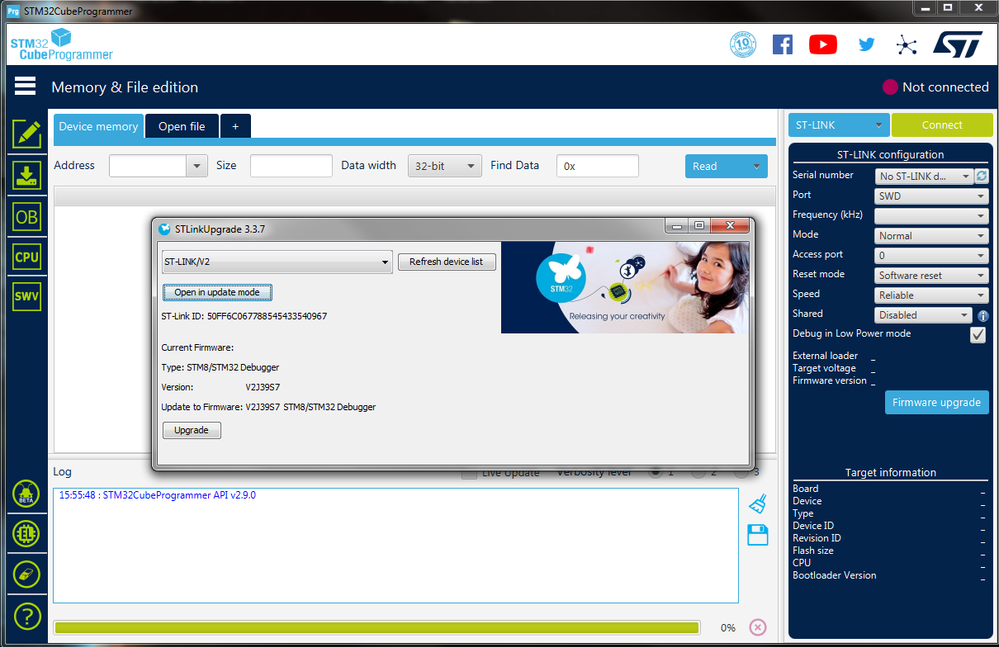Expand the Read button dropdown arrow

pos(756,166)
